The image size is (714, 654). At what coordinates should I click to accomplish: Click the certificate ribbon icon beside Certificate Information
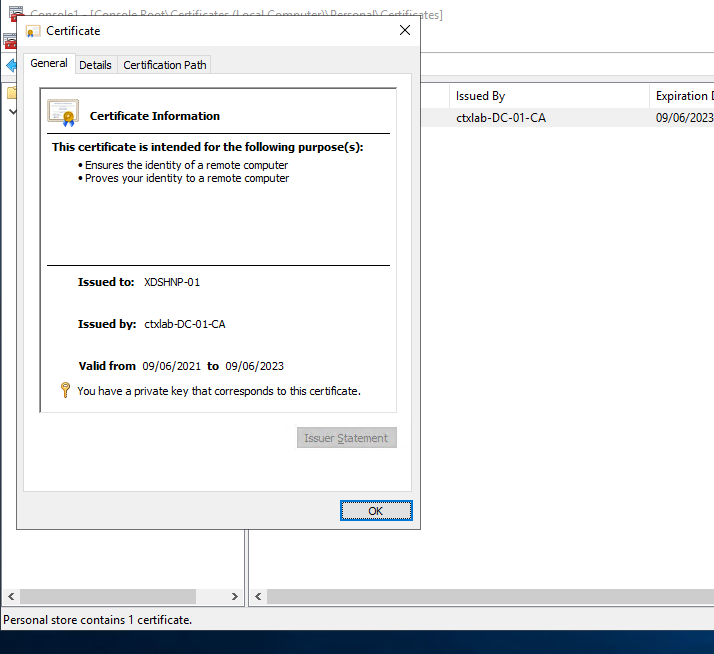click(63, 113)
